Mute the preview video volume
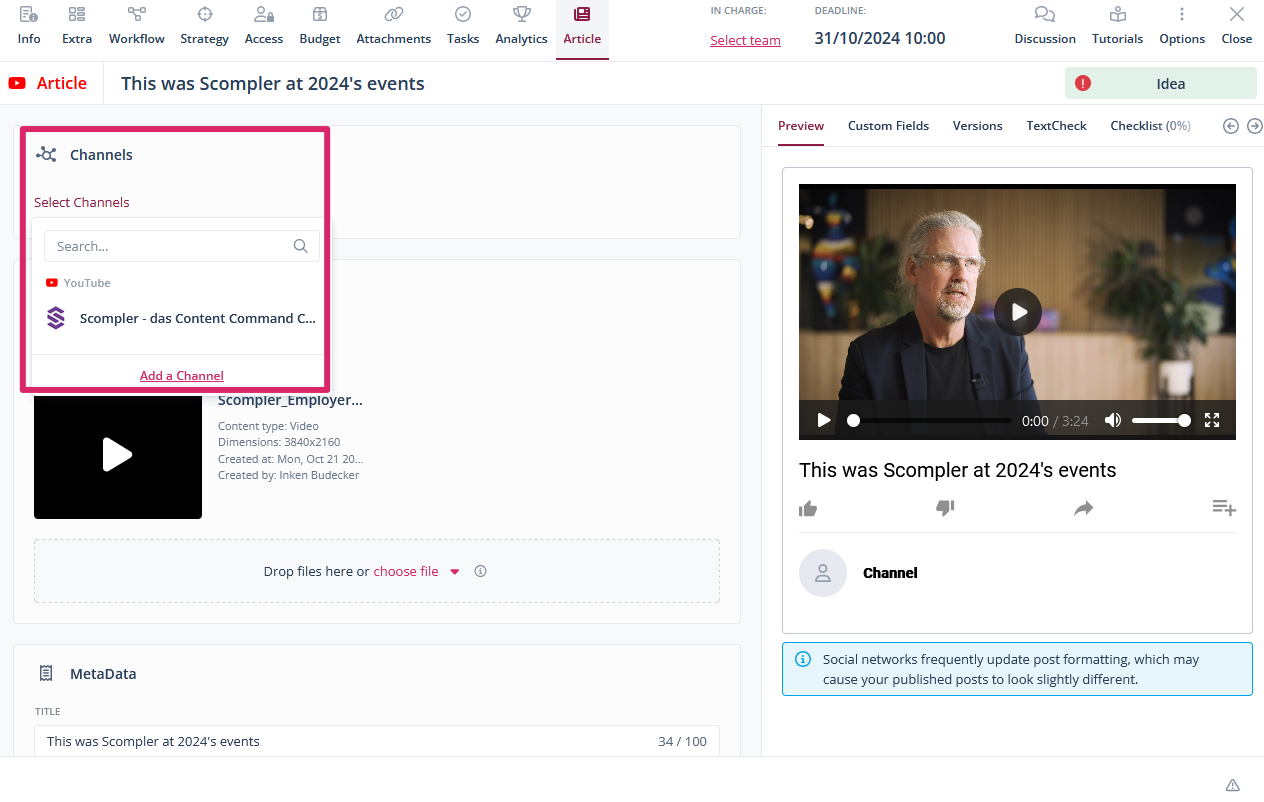This screenshot has width=1264, height=802. (1113, 421)
